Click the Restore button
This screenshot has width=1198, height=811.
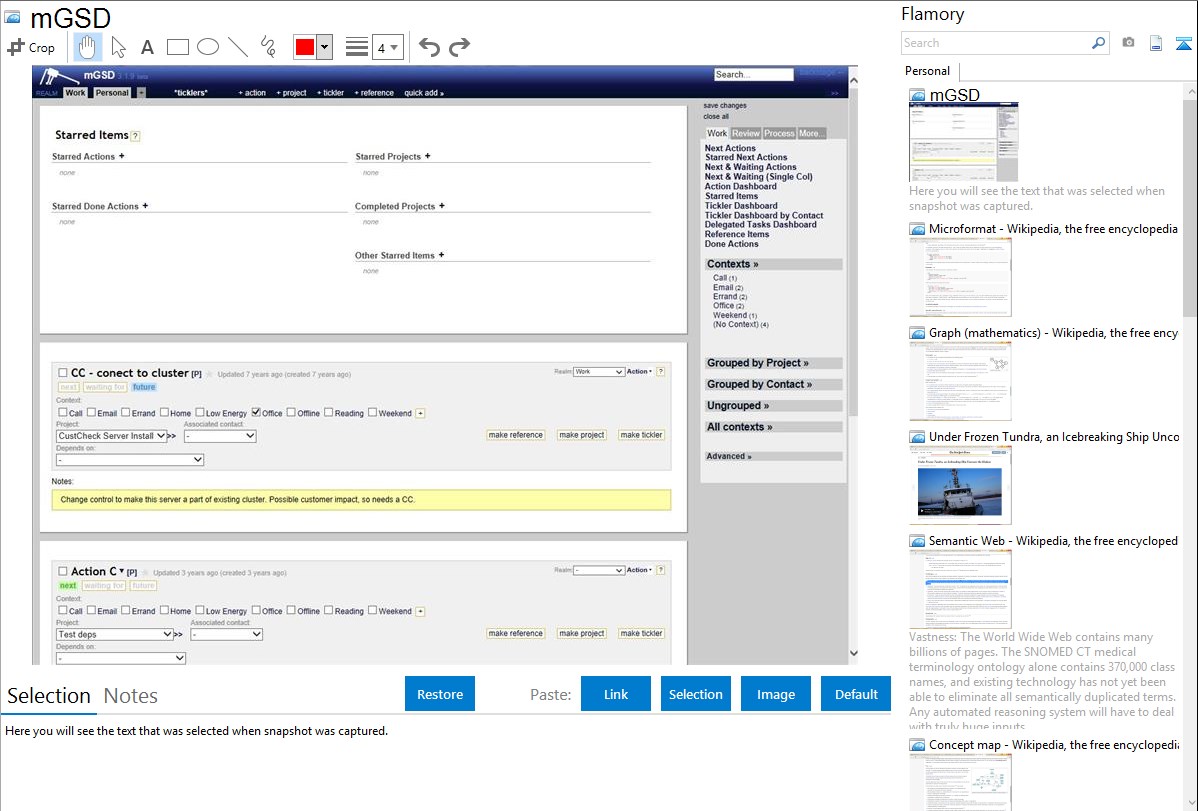tap(440, 694)
